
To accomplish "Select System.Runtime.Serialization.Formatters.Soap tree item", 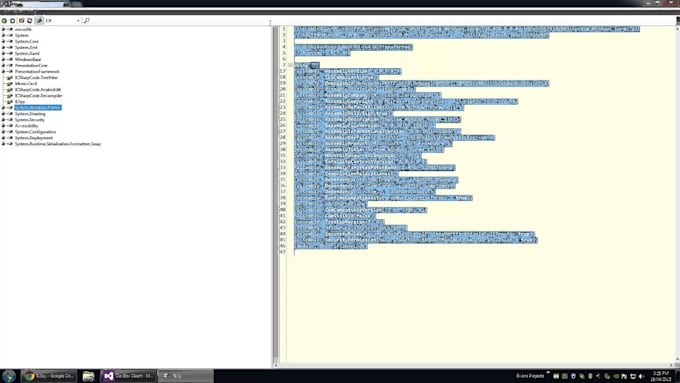I will tap(58, 144).
